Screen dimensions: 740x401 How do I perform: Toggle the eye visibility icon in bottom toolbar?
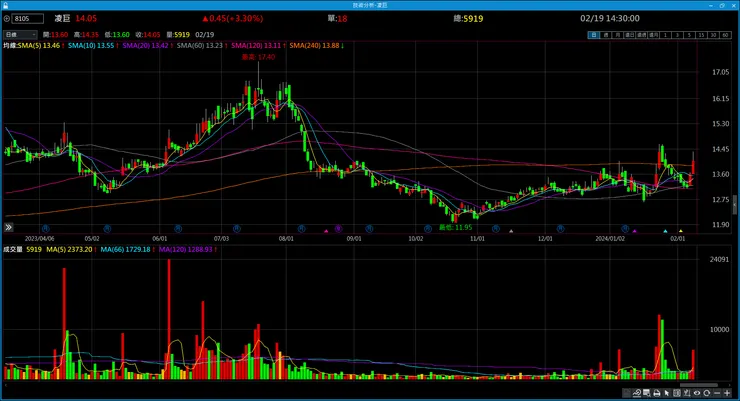[x=697, y=393]
